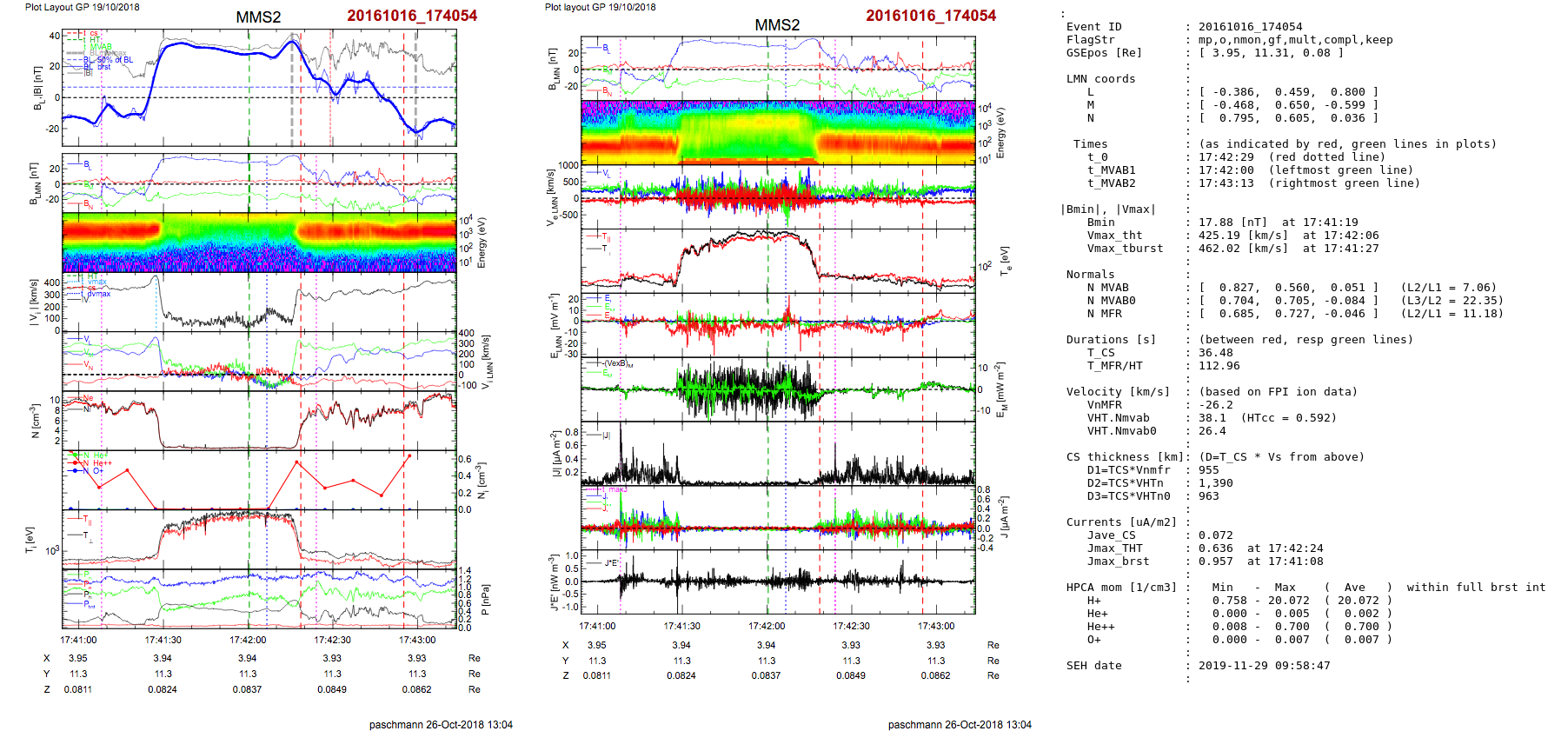Click the 17:43:00 time tick on right plot
Screen dimensions: 1568x731
tap(936, 626)
